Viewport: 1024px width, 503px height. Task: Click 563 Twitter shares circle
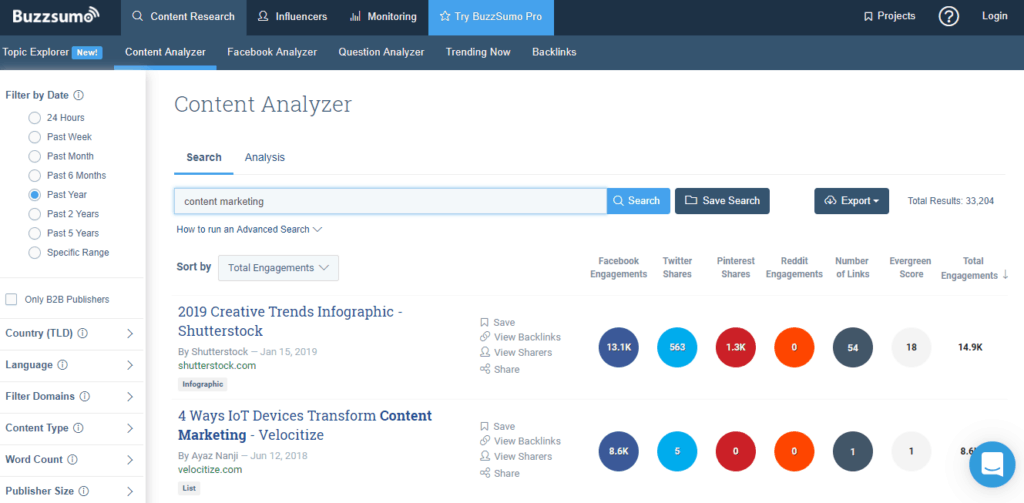tap(677, 348)
